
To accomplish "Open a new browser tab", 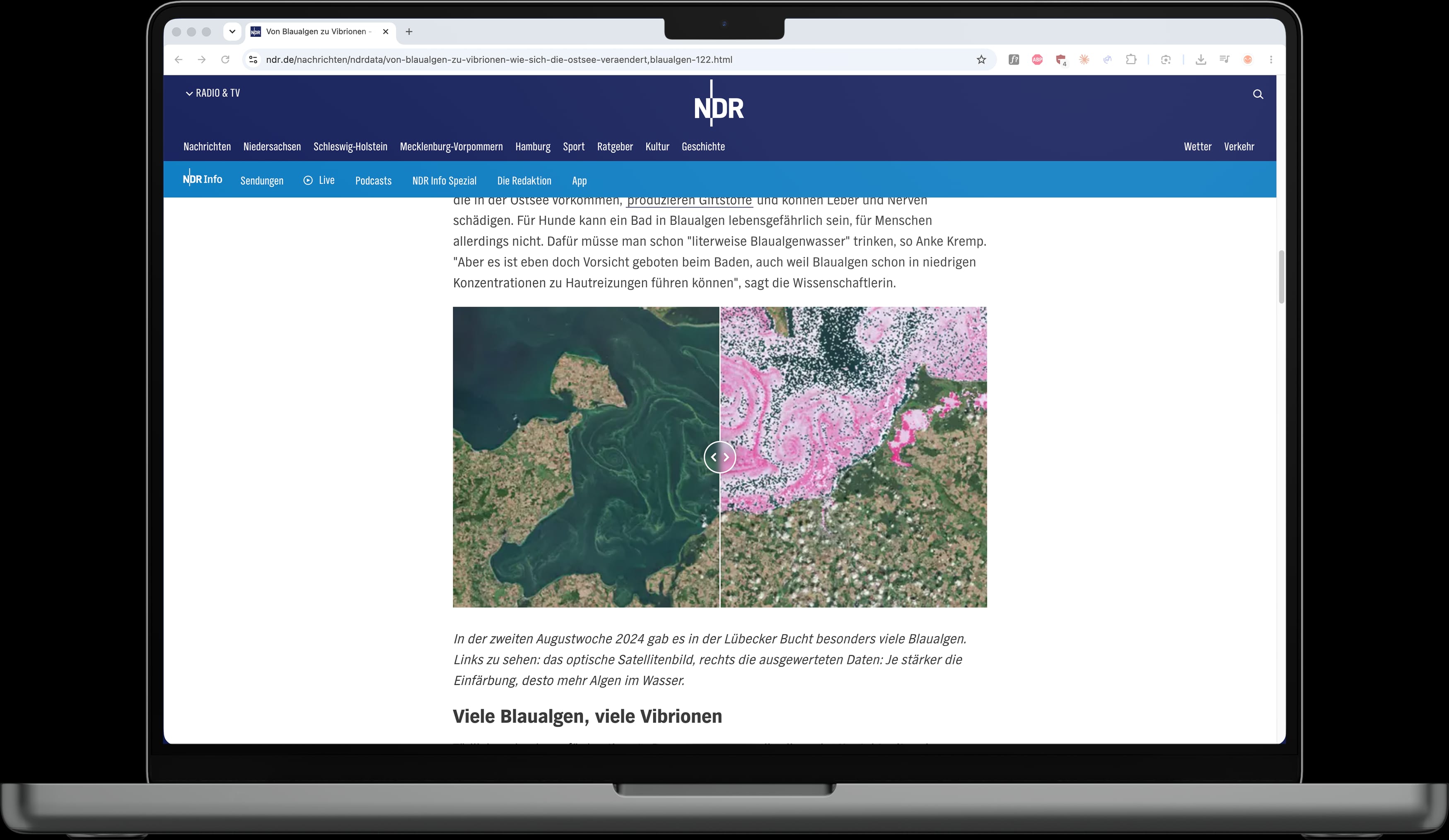I will 409,31.
